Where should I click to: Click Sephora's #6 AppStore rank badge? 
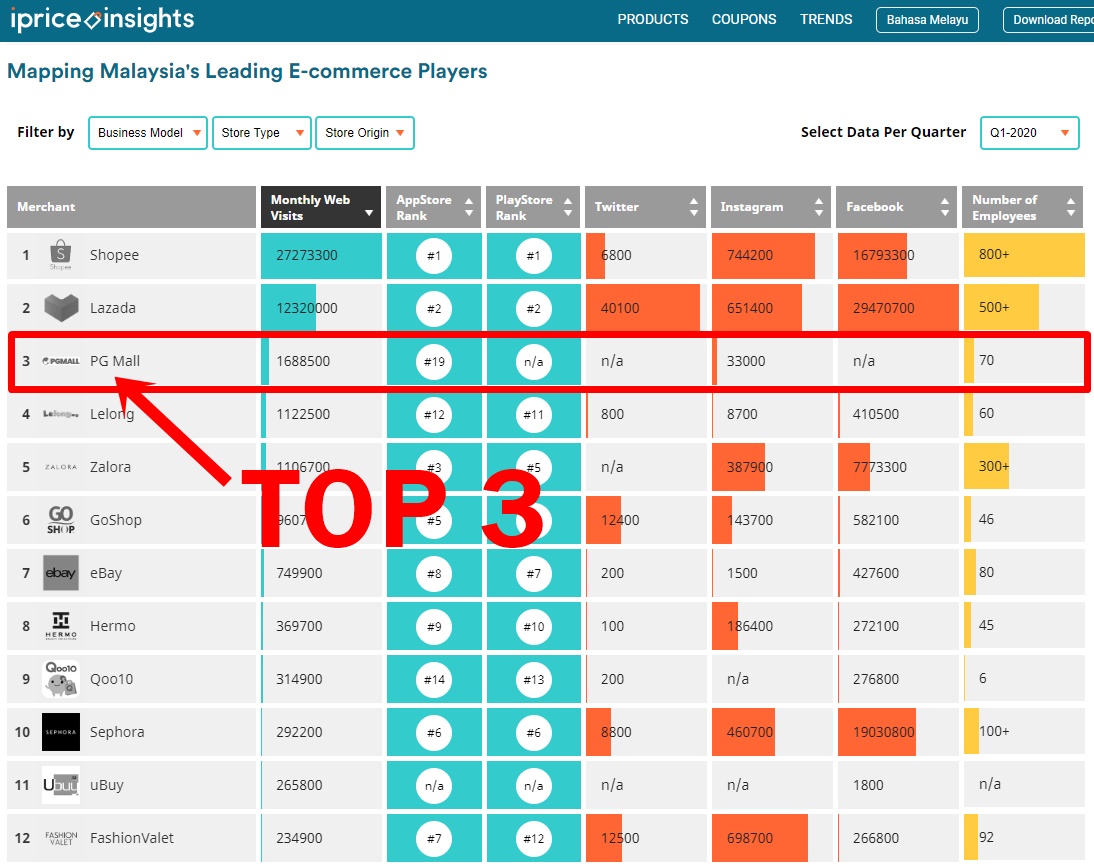tap(434, 733)
